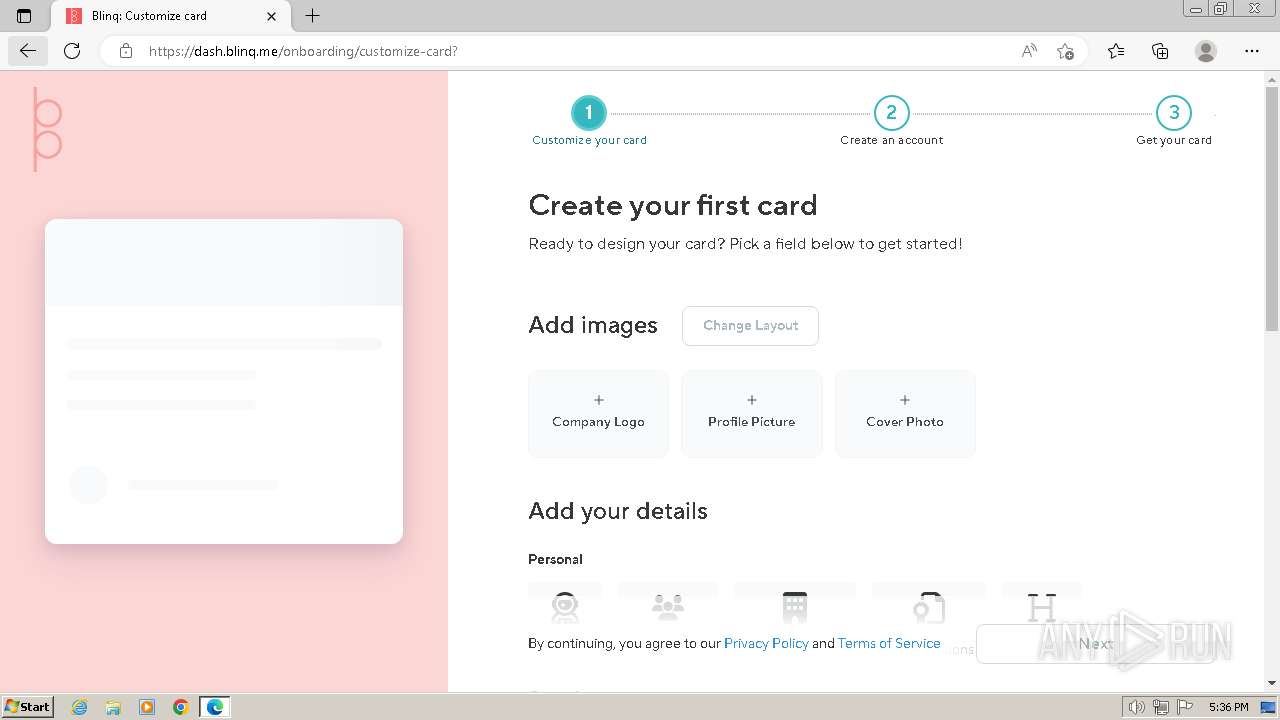Click the certificate document icon under Personal

(929, 606)
